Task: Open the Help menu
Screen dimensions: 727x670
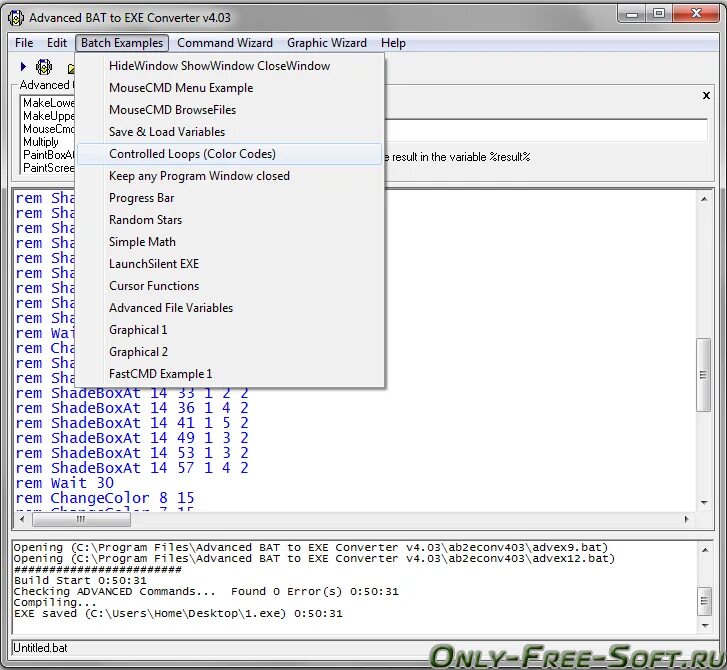Action: coord(393,43)
